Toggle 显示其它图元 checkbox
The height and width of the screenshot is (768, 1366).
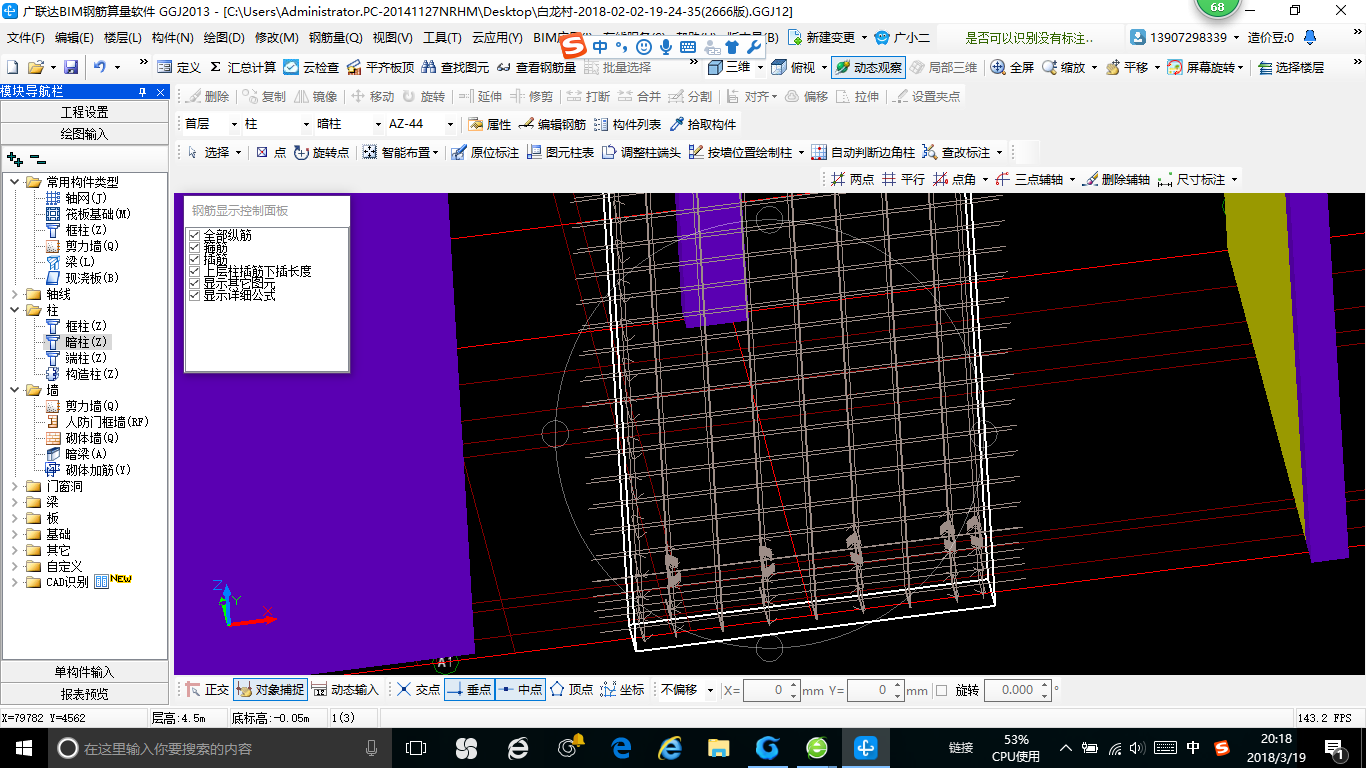pos(195,283)
